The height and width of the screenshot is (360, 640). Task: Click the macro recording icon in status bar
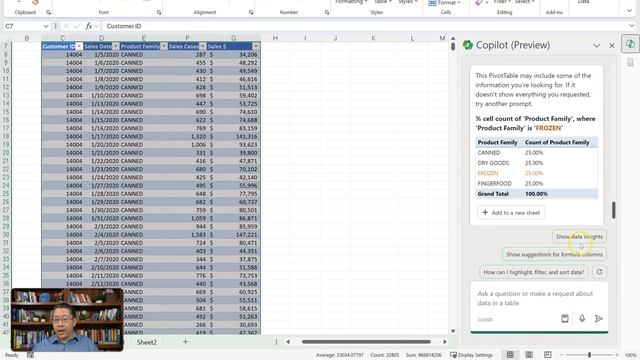[30, 355]
